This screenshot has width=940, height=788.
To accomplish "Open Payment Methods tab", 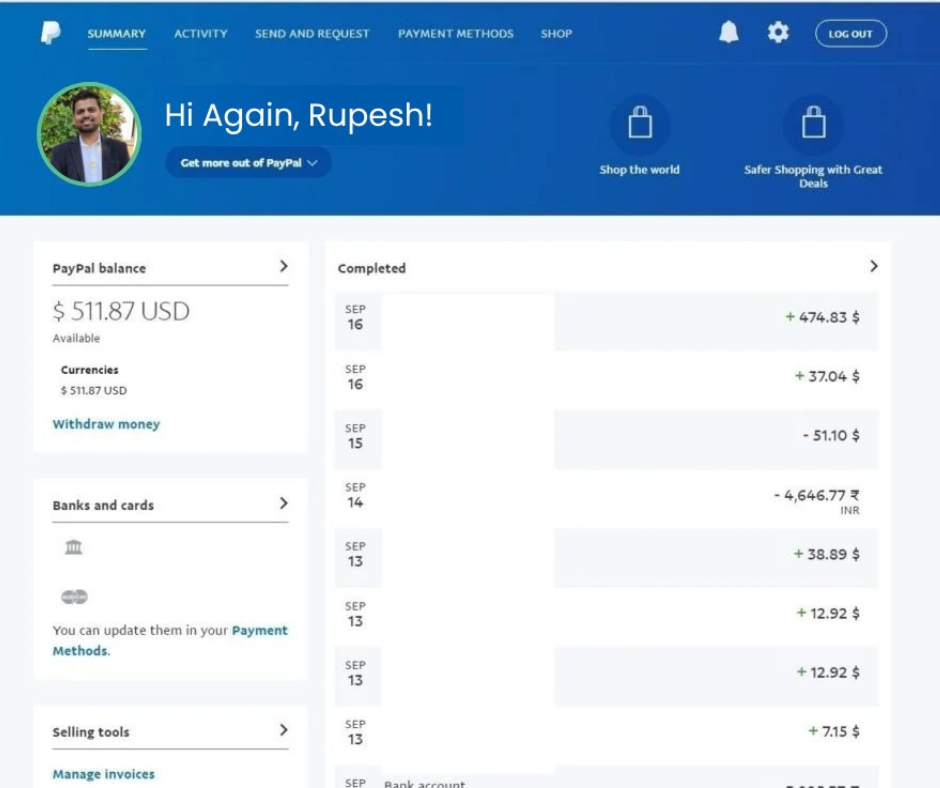I will (456, 34).
